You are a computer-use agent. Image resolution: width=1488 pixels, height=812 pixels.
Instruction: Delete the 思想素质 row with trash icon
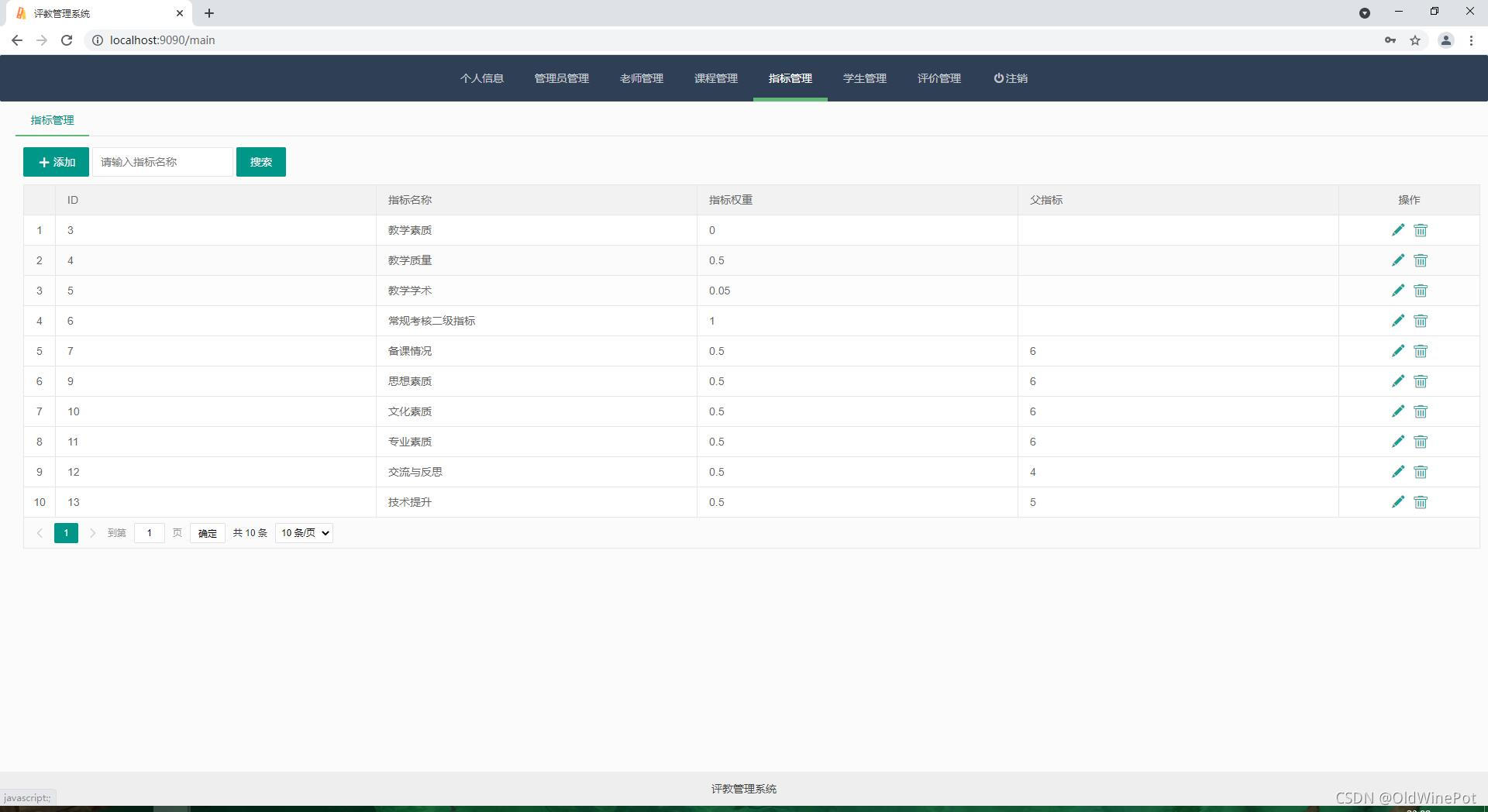(1421, 381)
